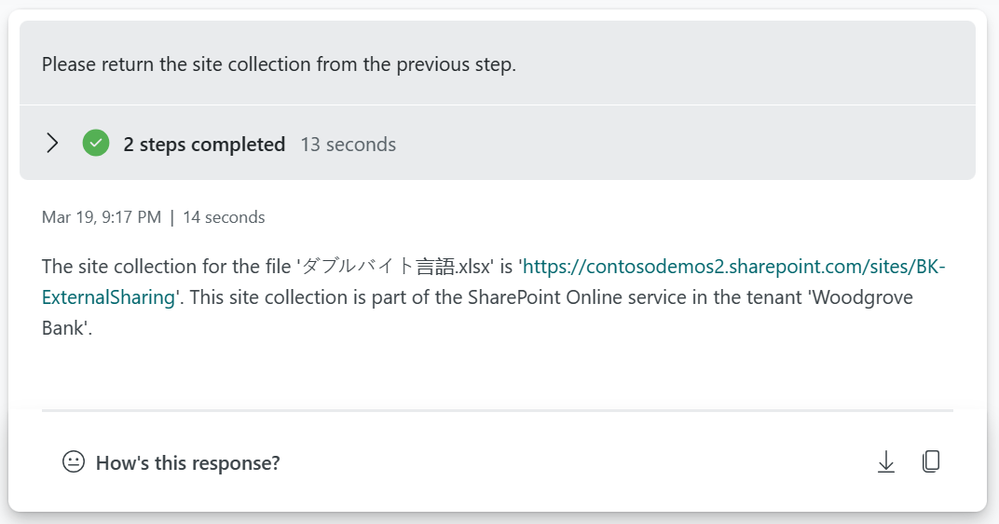Click the green checkmark status icon
The image size is (999, 524).
96,143
